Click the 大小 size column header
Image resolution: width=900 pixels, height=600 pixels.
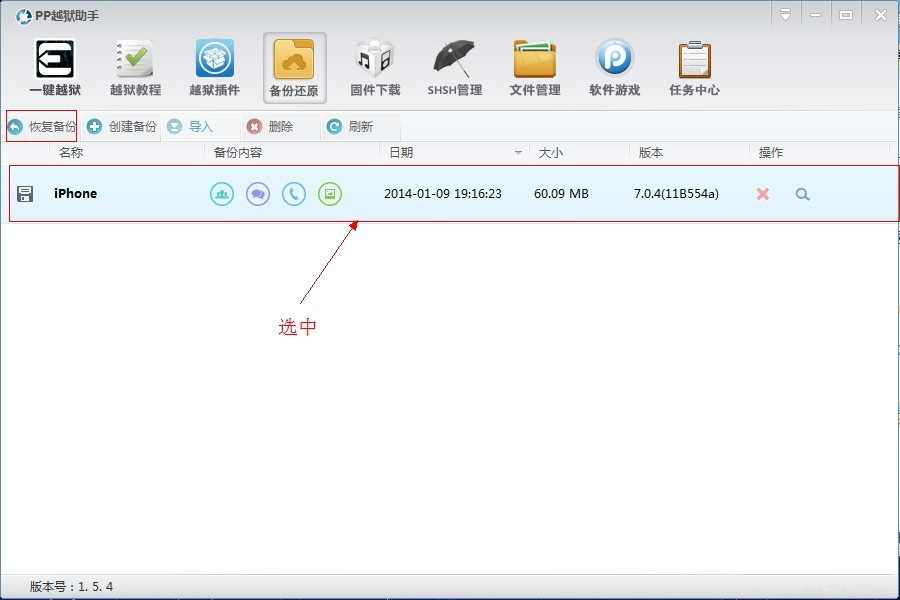pyautogui.click(x=550, y=153)
